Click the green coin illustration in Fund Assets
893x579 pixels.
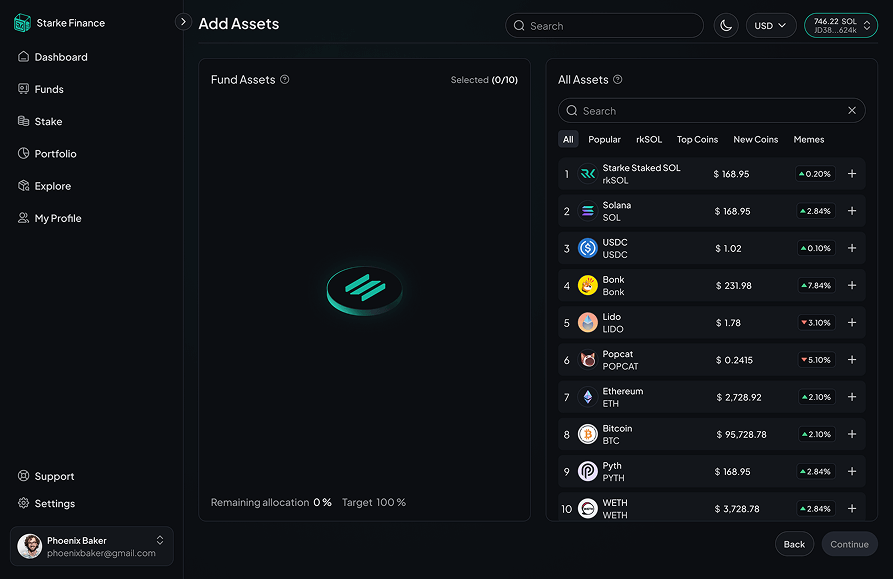pos(364,290)
